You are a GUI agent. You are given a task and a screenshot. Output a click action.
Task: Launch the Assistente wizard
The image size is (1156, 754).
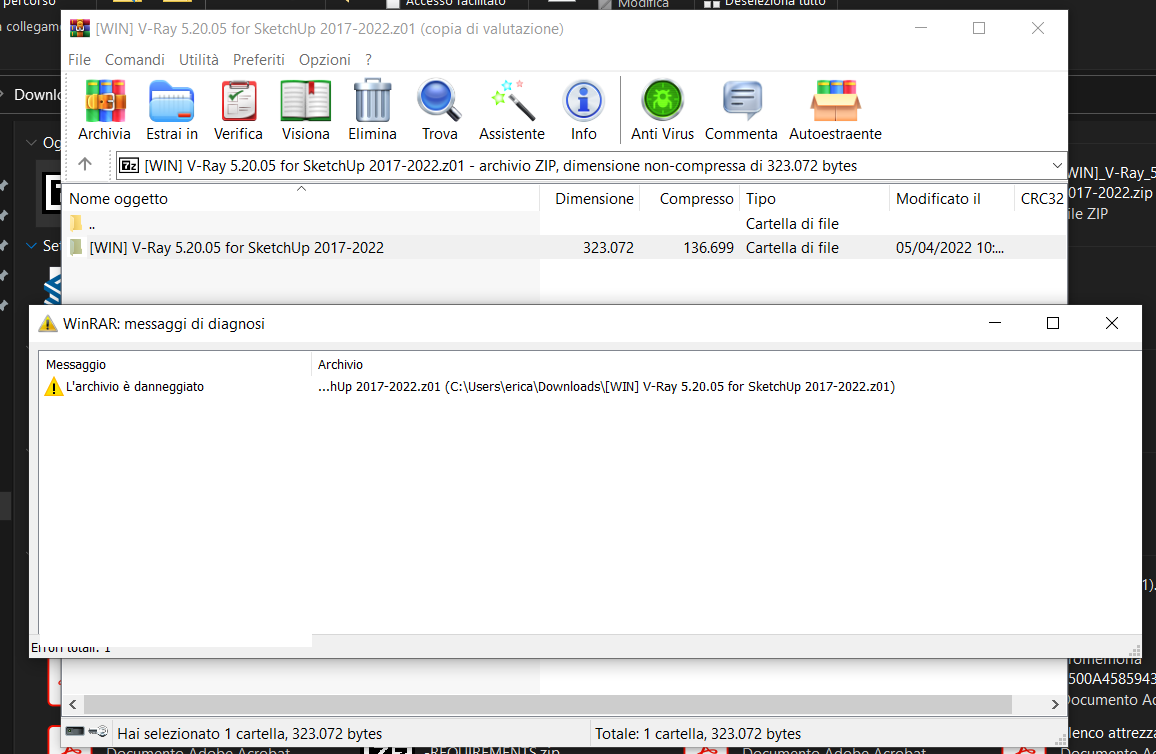pyautogui.click(x=512, y=110)
